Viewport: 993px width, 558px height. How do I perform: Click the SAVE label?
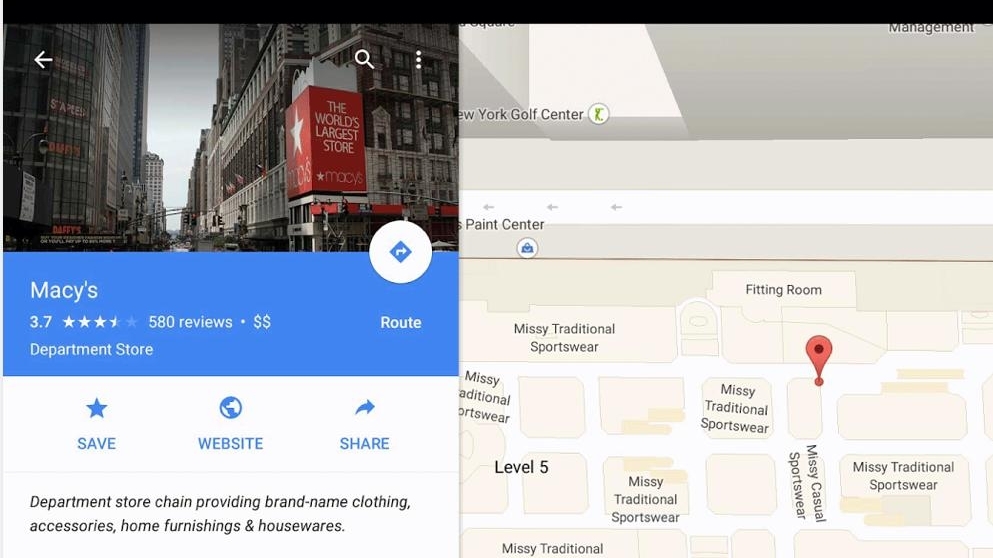point(96,443)
